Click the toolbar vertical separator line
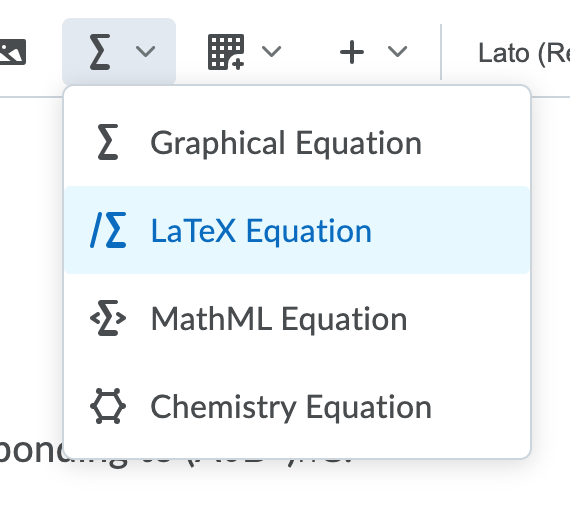 441,52
